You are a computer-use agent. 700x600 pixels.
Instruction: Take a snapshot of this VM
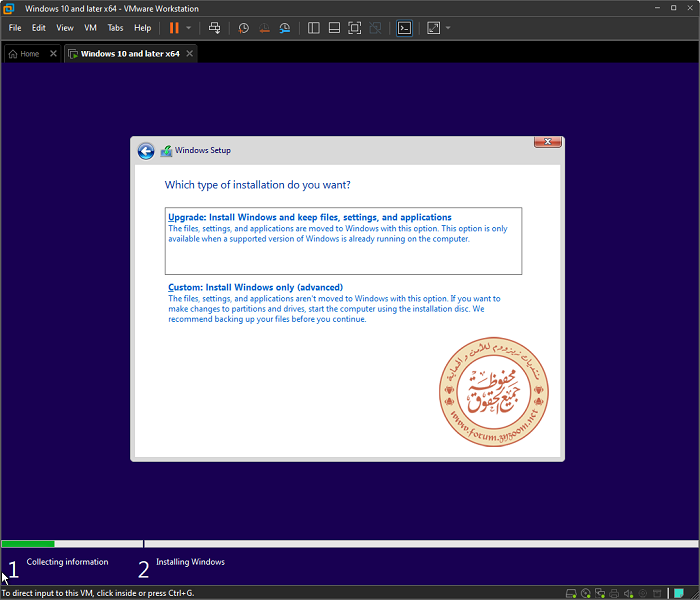click(243, 28)
